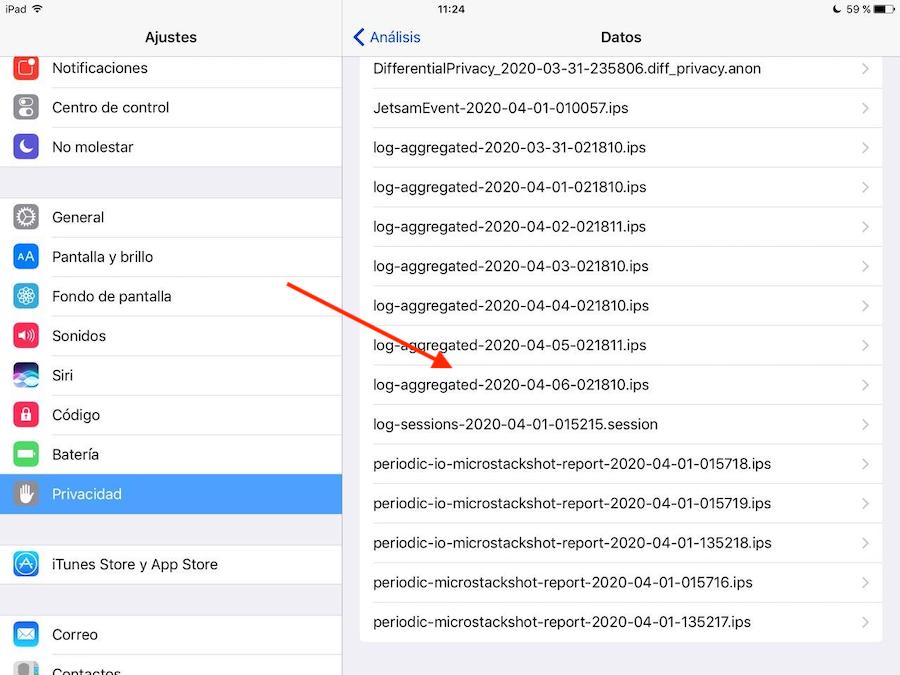
Task: Open Centro de control settings
Action: (170, 107)
